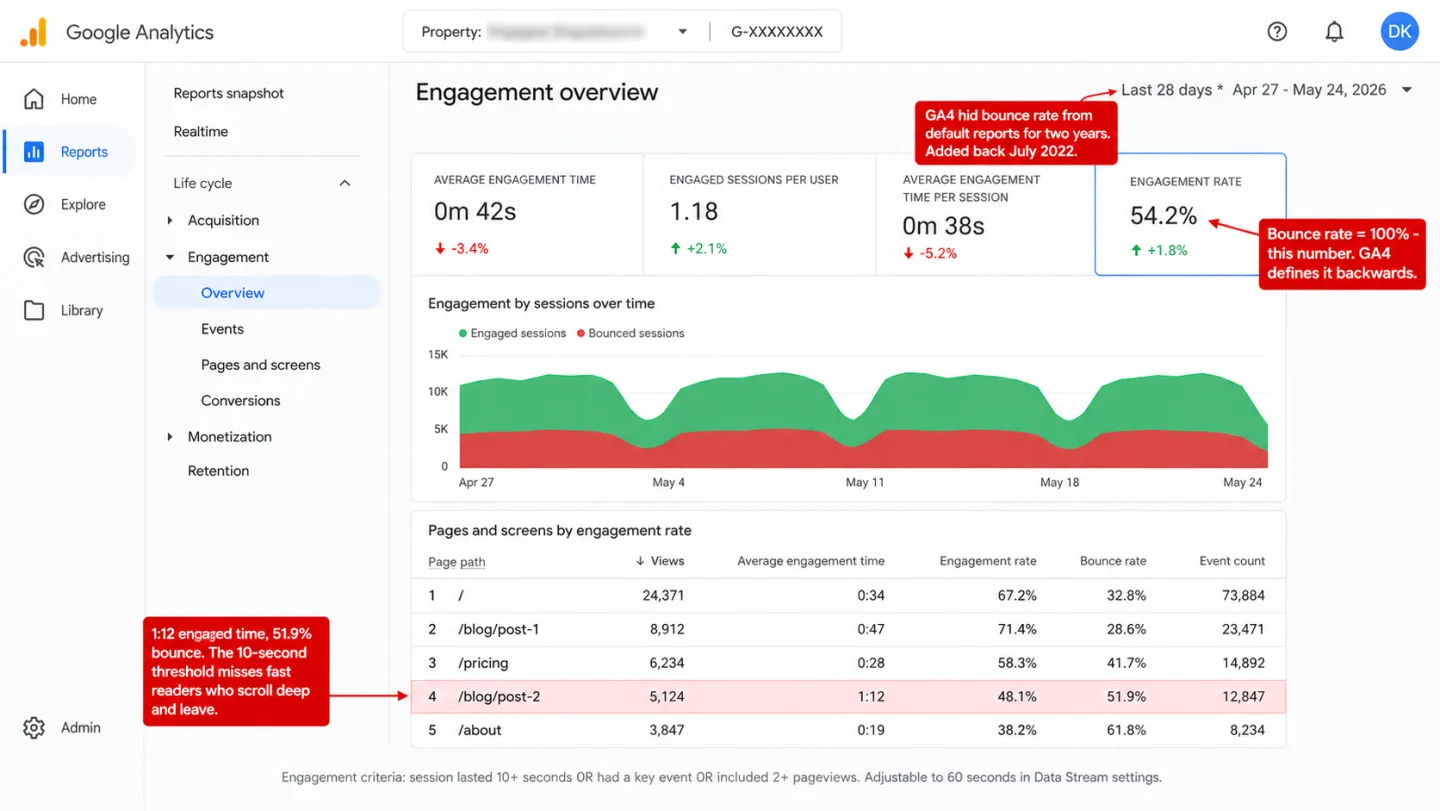Click the Average engagement time column header
Image resolution: width=1440 pixels, height=811 pixels.
point(811,561)
